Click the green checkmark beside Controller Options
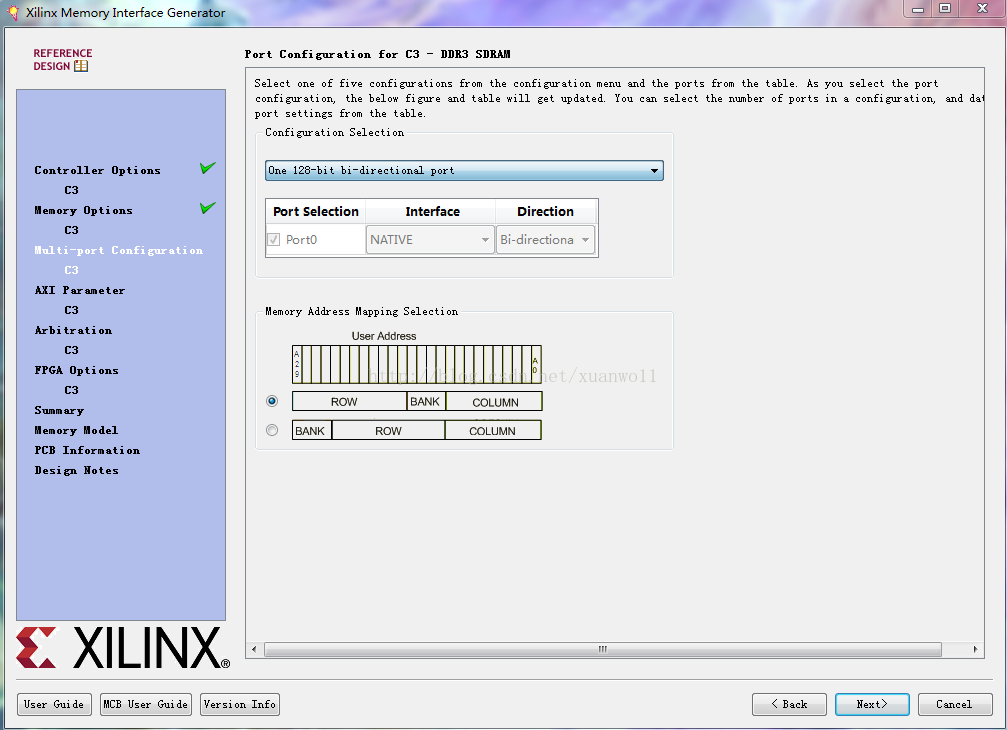1007x730 pixels. (207, 168)
